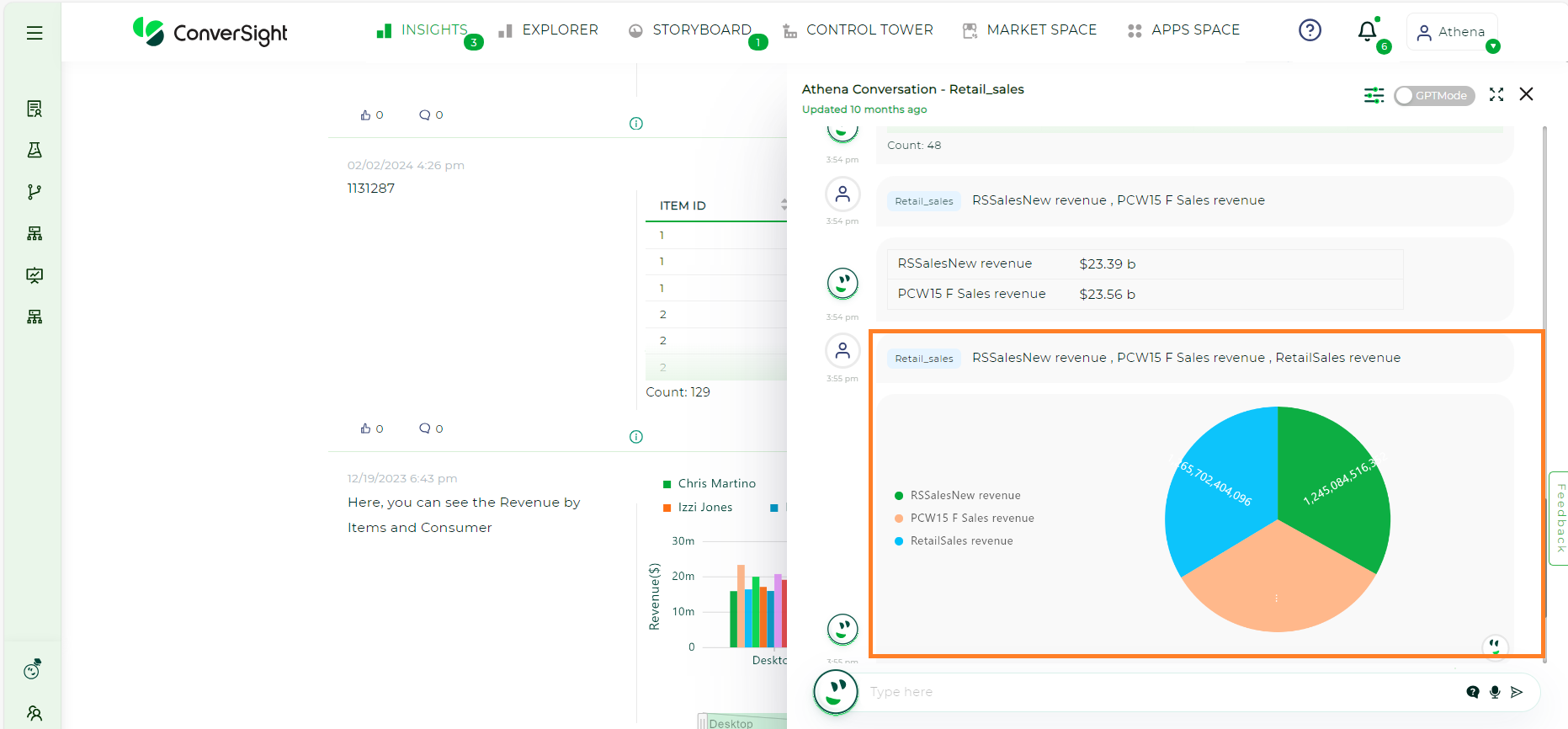1568x729 pixels.
Task: Open the Athena user menu
Action: [x=1452, y=32]
